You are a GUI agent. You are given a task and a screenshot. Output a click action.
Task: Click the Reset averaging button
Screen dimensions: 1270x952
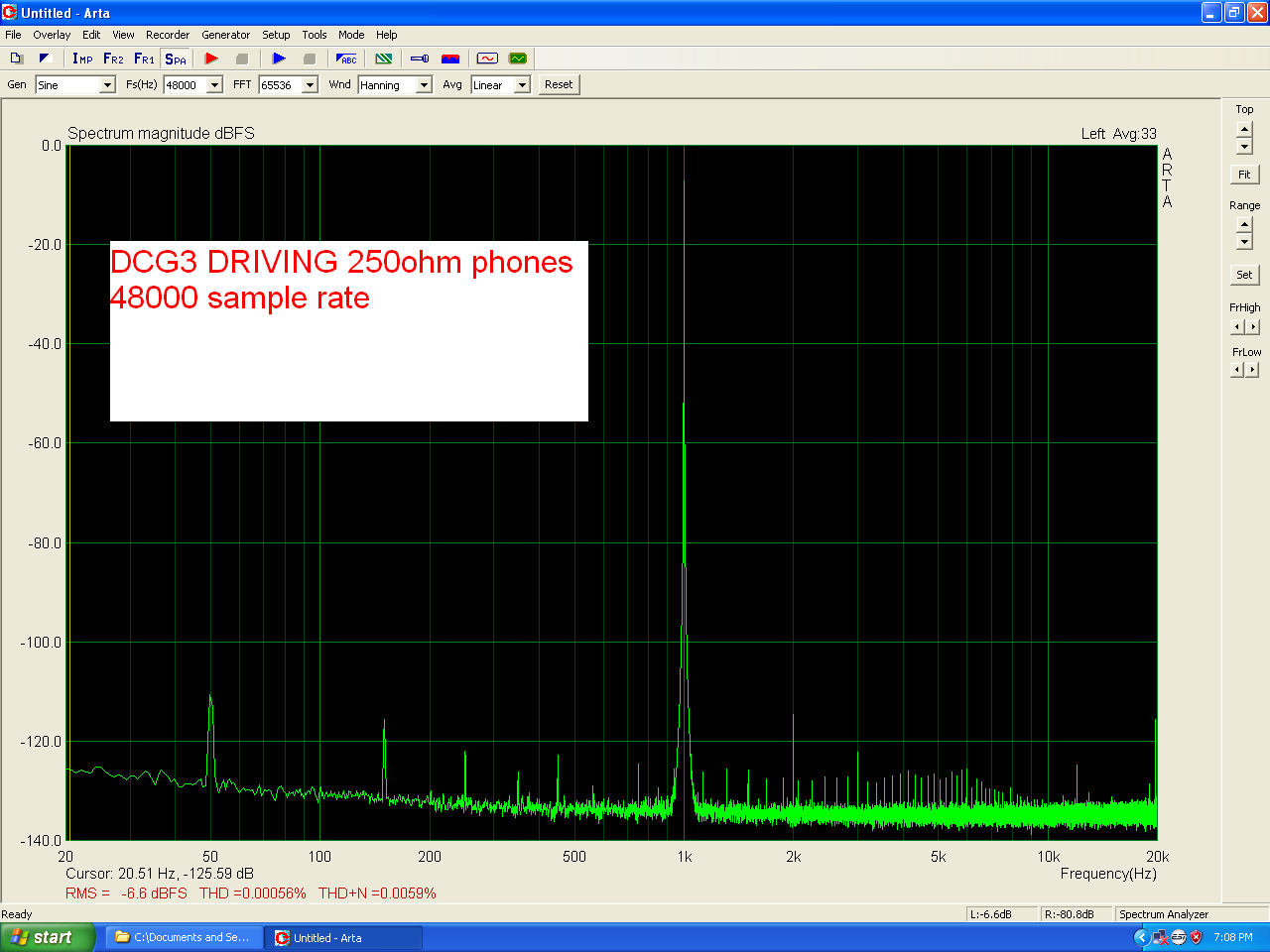point(559,84)
